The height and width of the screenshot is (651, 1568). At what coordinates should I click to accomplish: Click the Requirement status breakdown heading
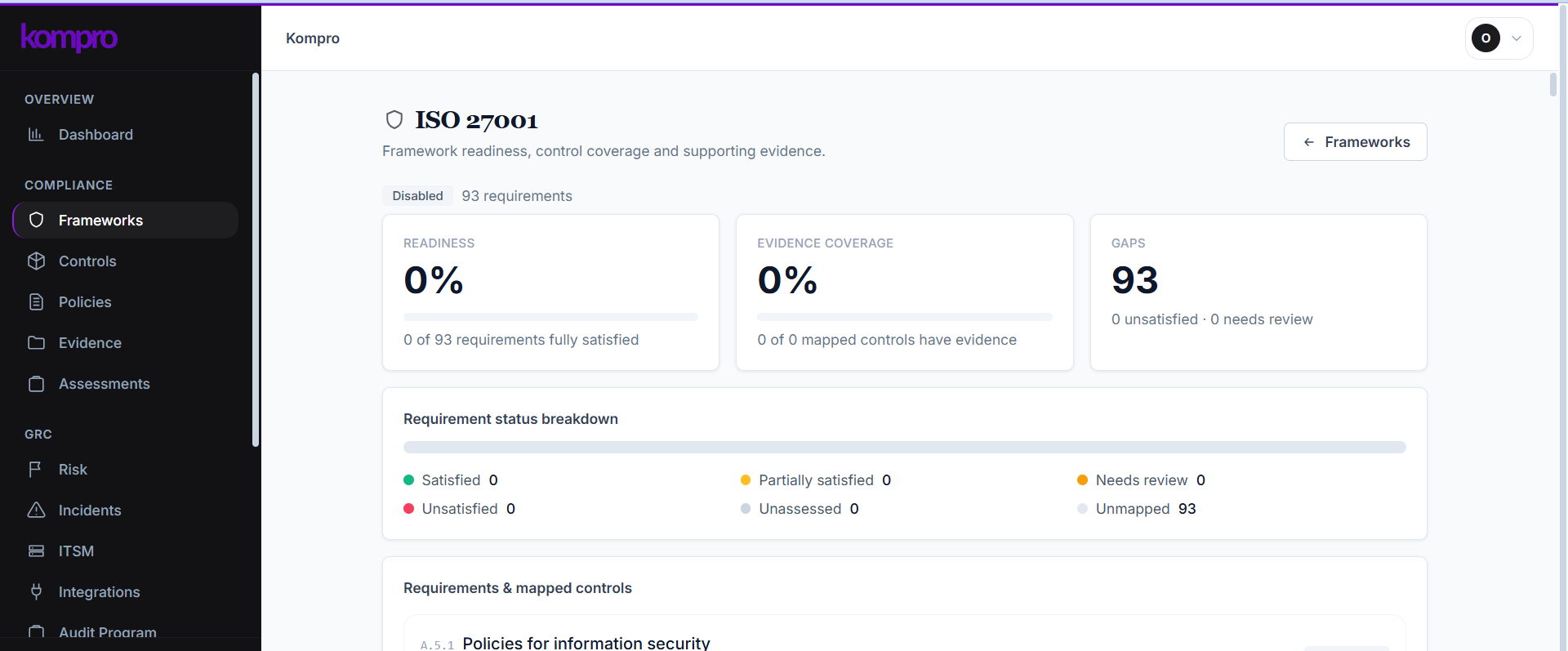point(510,419)
